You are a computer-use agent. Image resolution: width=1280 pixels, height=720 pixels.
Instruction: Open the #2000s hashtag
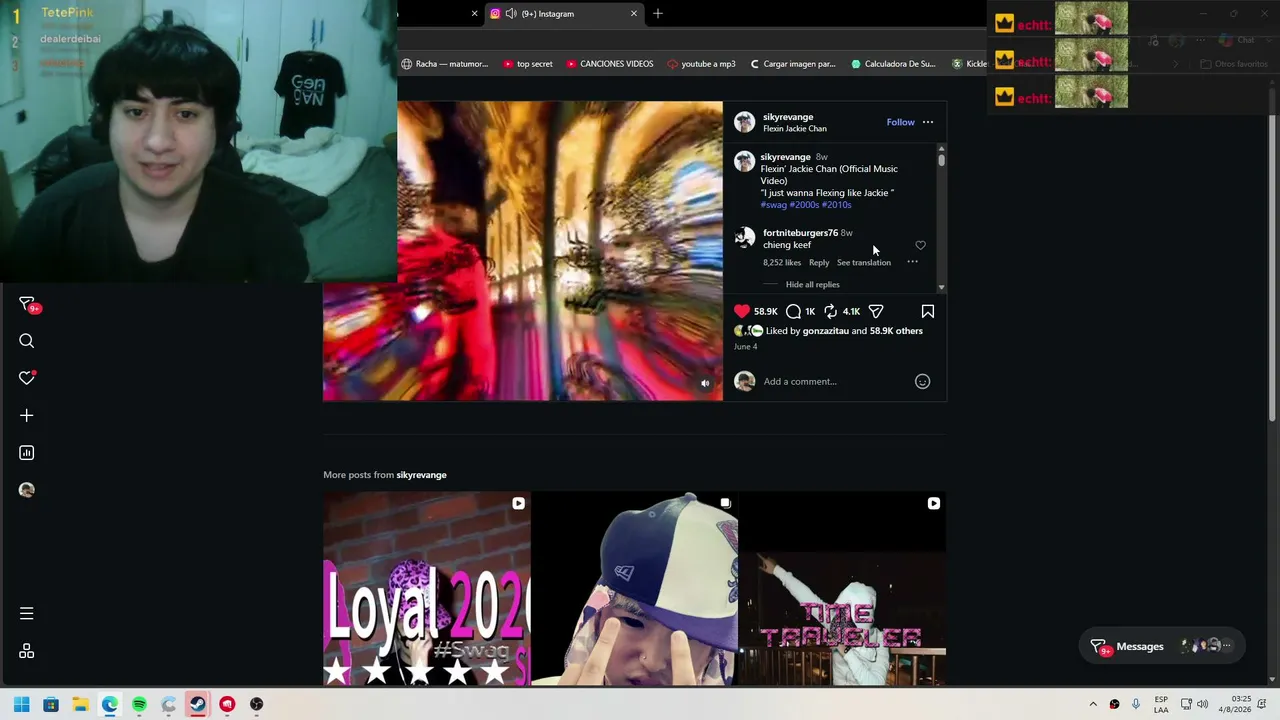click(x=804, y=204)
